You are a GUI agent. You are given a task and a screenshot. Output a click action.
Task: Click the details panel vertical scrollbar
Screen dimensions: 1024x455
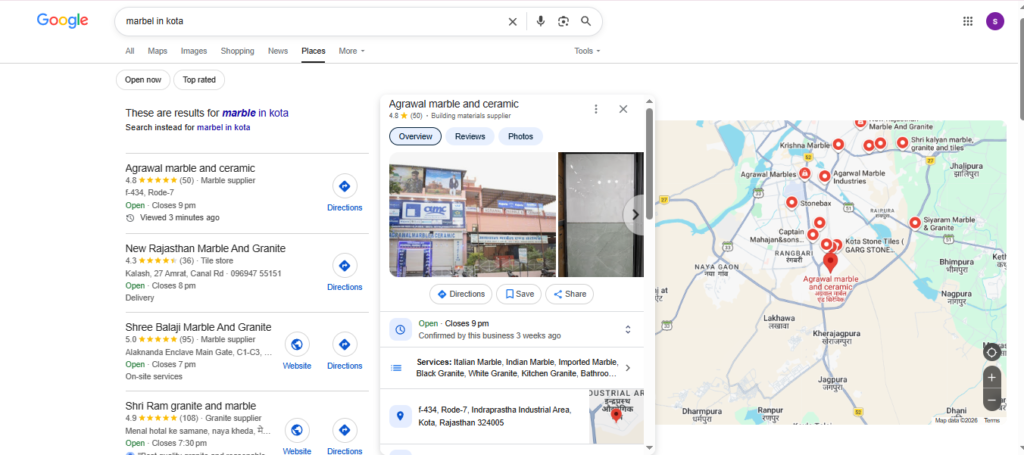pos(649,163)
